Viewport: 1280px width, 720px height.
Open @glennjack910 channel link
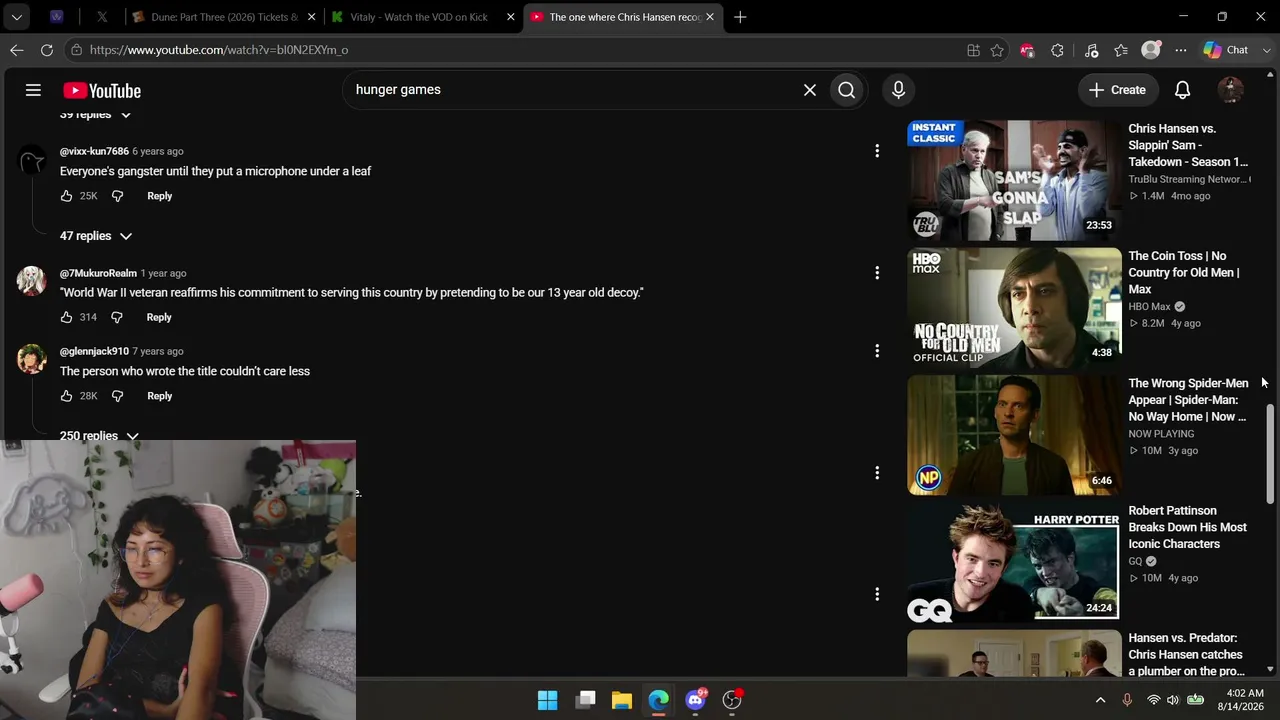94,351
